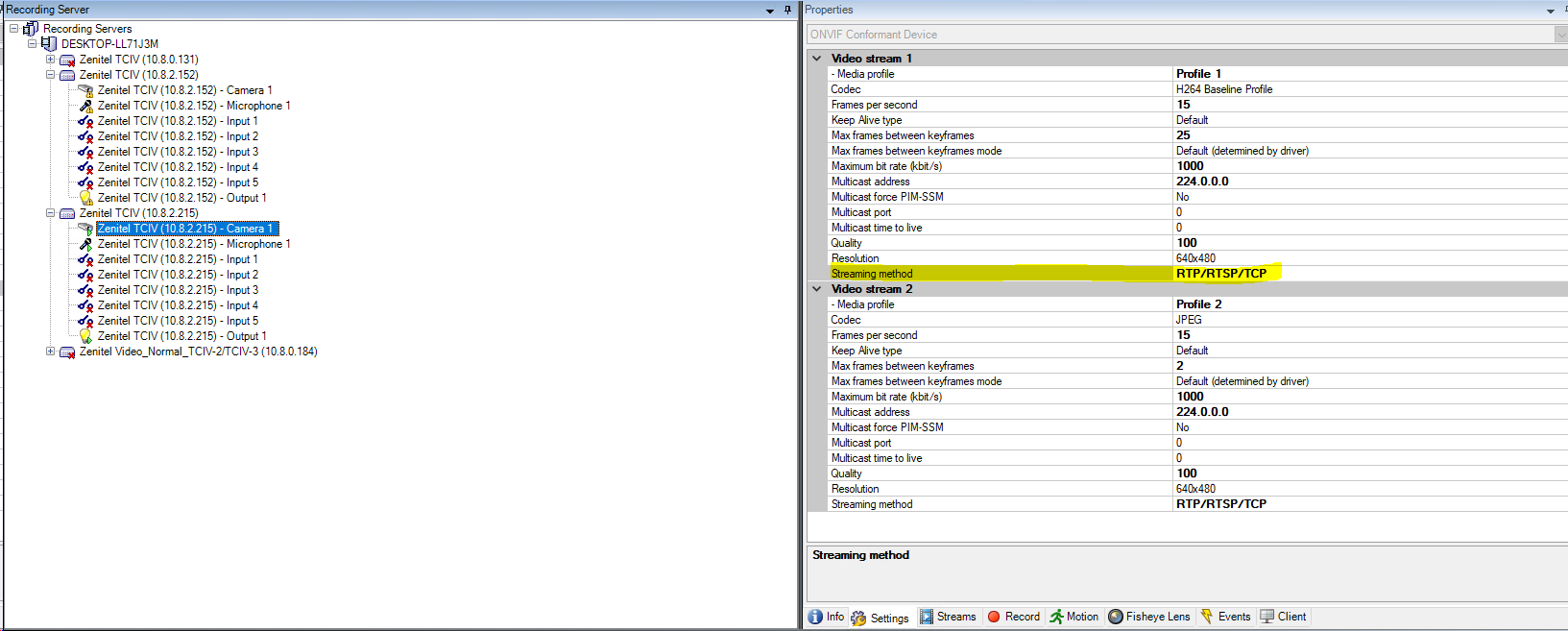Click microphone icon for 10.8.2.152 Microphone 1
1568x631 pixels.
85,106
